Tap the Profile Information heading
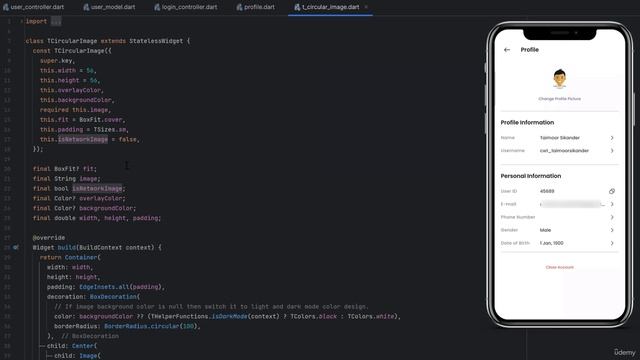640x360 pixels. pyautogui.click(x=527, y=122)
